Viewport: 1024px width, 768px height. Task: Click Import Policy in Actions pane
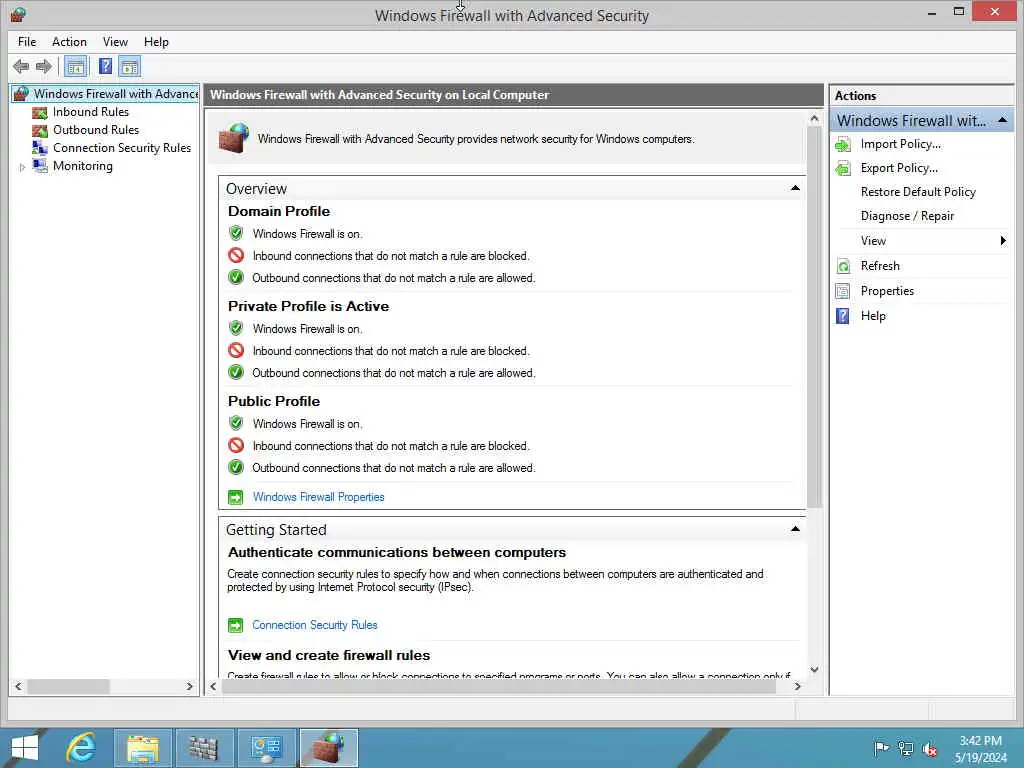[901, 144]
